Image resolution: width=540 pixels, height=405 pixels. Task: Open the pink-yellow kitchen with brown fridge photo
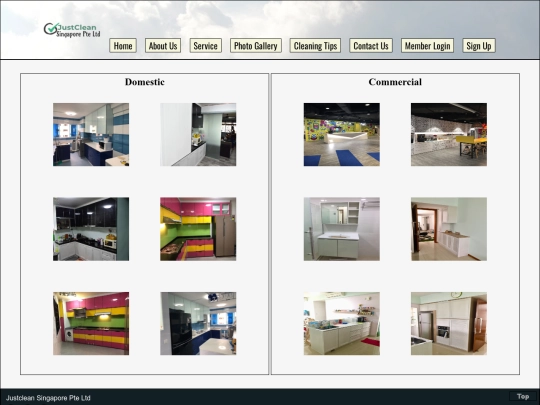click(198, 229)
